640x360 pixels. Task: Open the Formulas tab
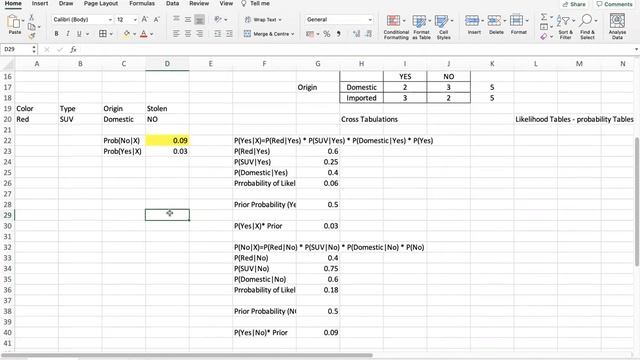coord(142,3)
